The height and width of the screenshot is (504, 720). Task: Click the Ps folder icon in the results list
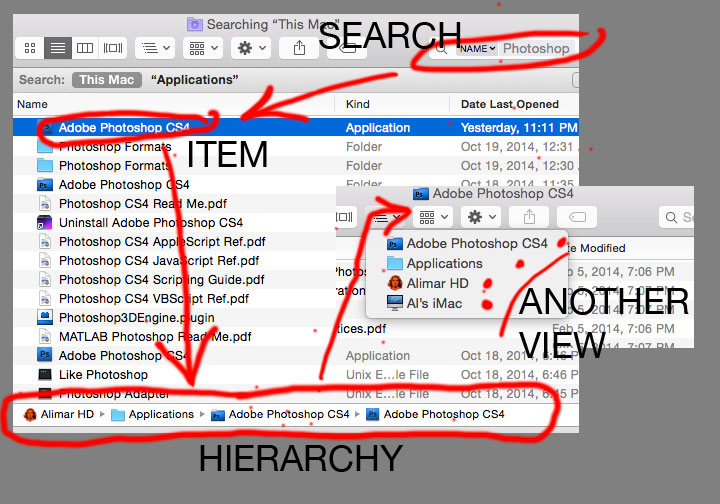[45, 185]
